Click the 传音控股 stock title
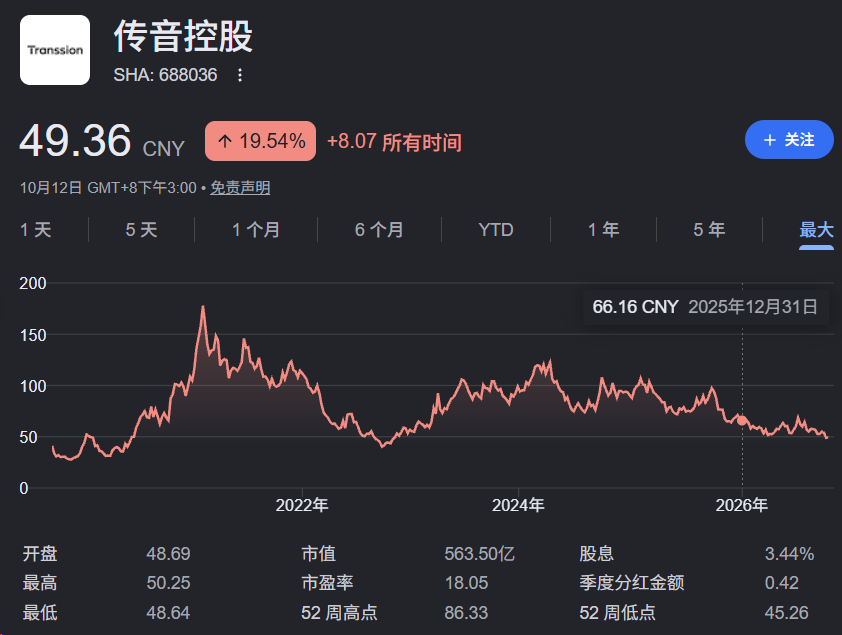 tap(183, 37)
